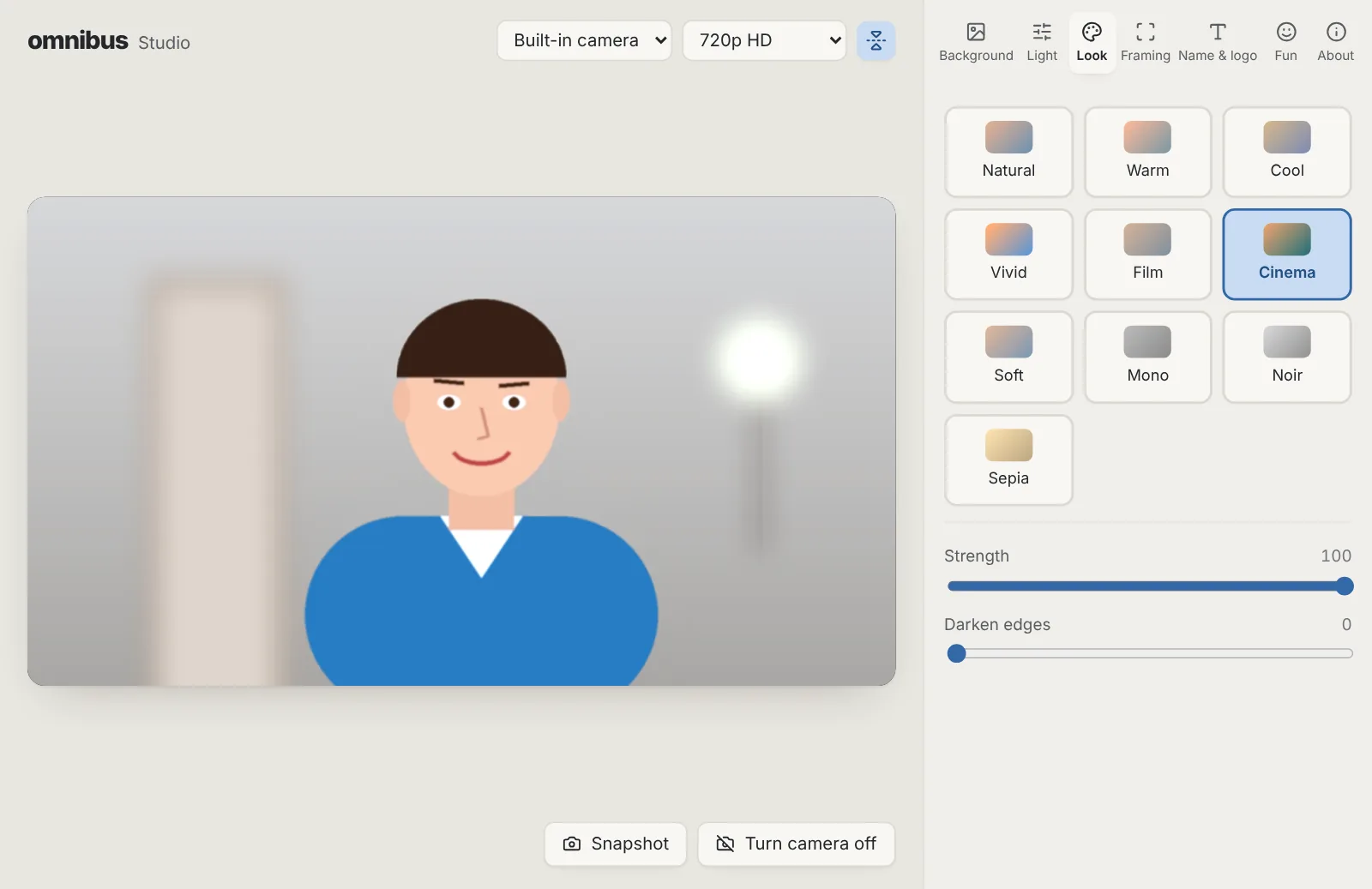
Task: Click the omnibus Studio logo
Action: tap(109, 41)
